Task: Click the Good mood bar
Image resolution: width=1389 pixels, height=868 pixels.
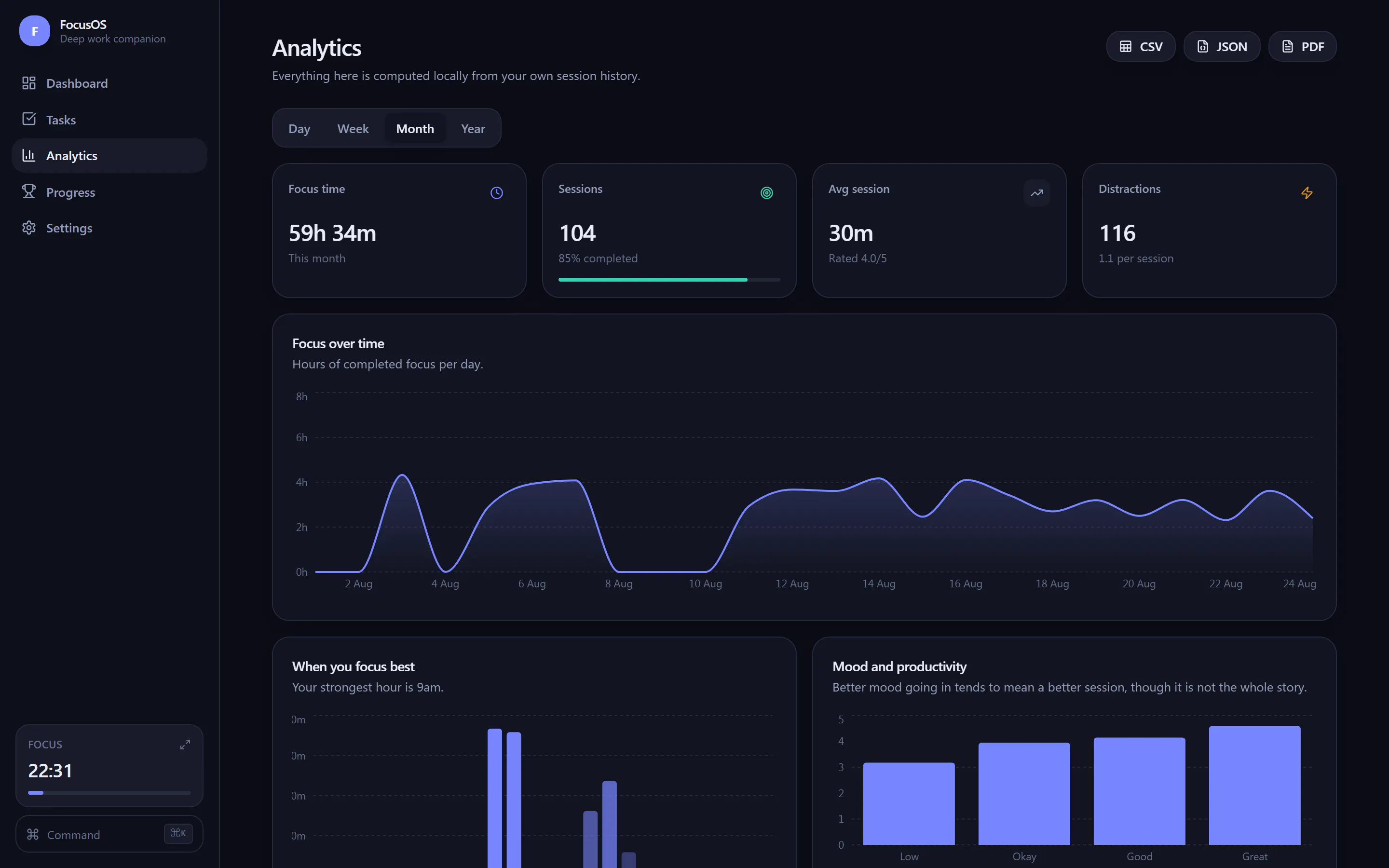Action: [1139, 791]
